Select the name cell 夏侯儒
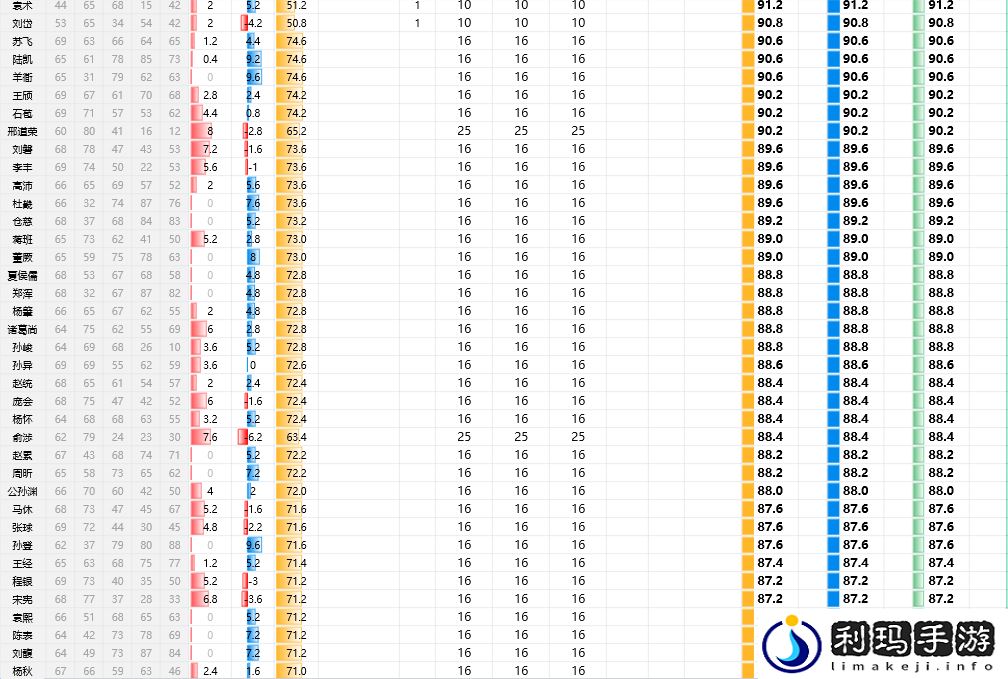 pos(22,275)
